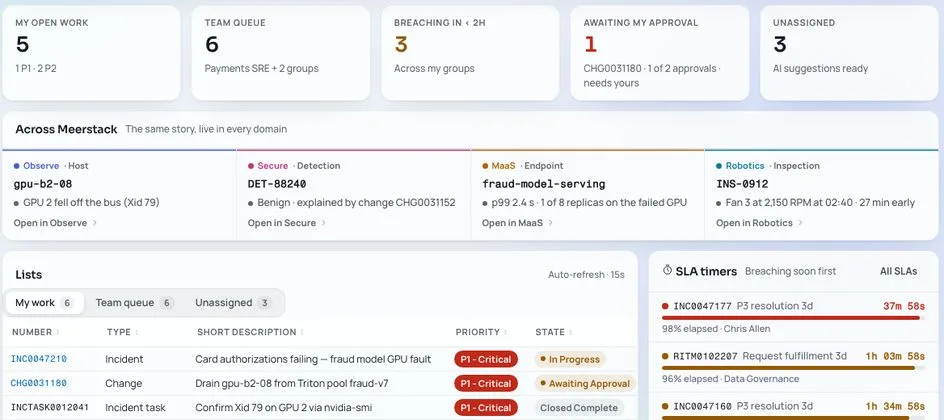Open the Breaching in < 2H card
Image resolution: width=944 pixels, height=420 pixels.
click(x=470, y=53)
